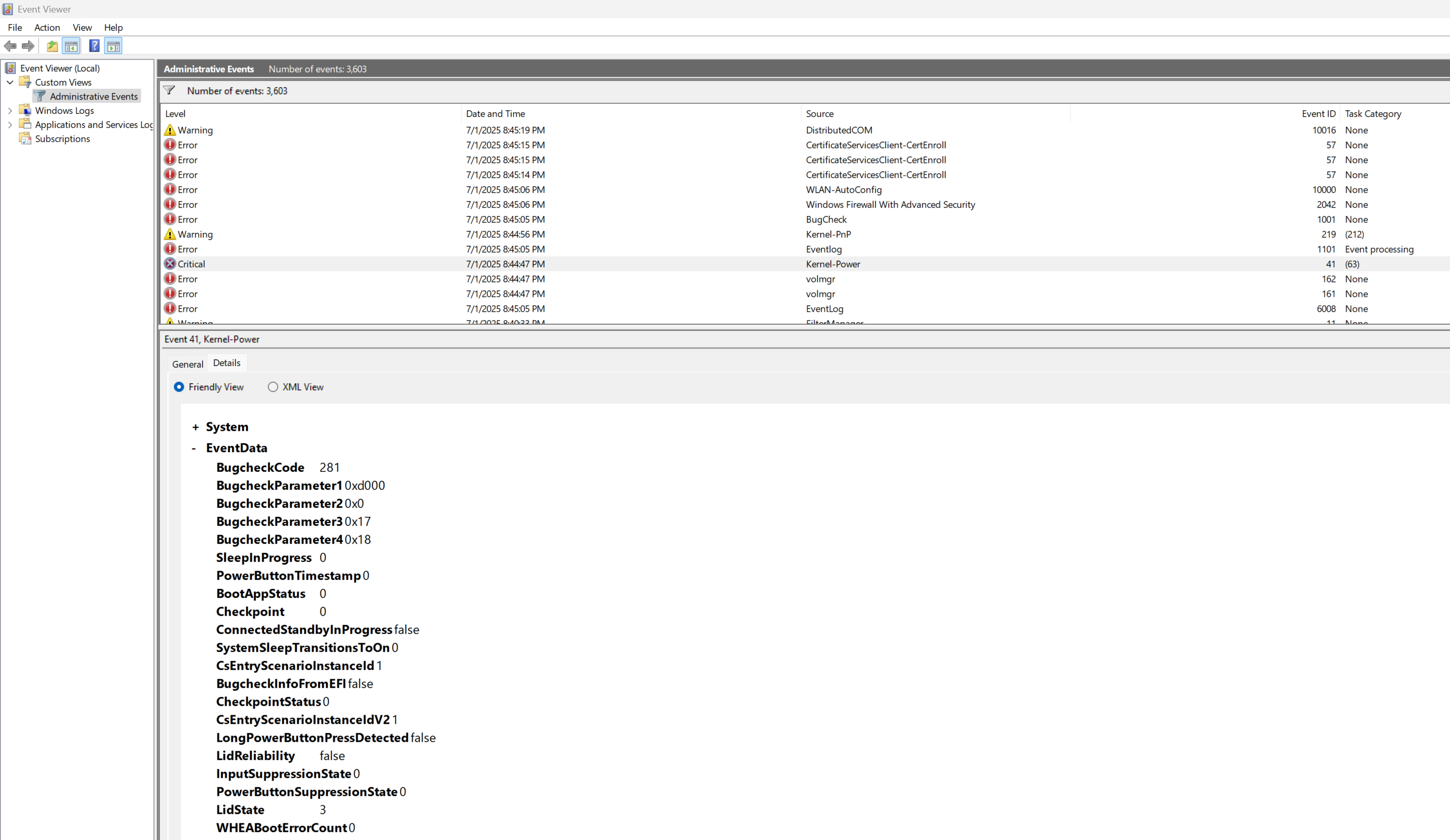Viewport: 1450px width, 840px height.
Task: Select Subscriptions label in the tree
Action: (x=62, y=139)
